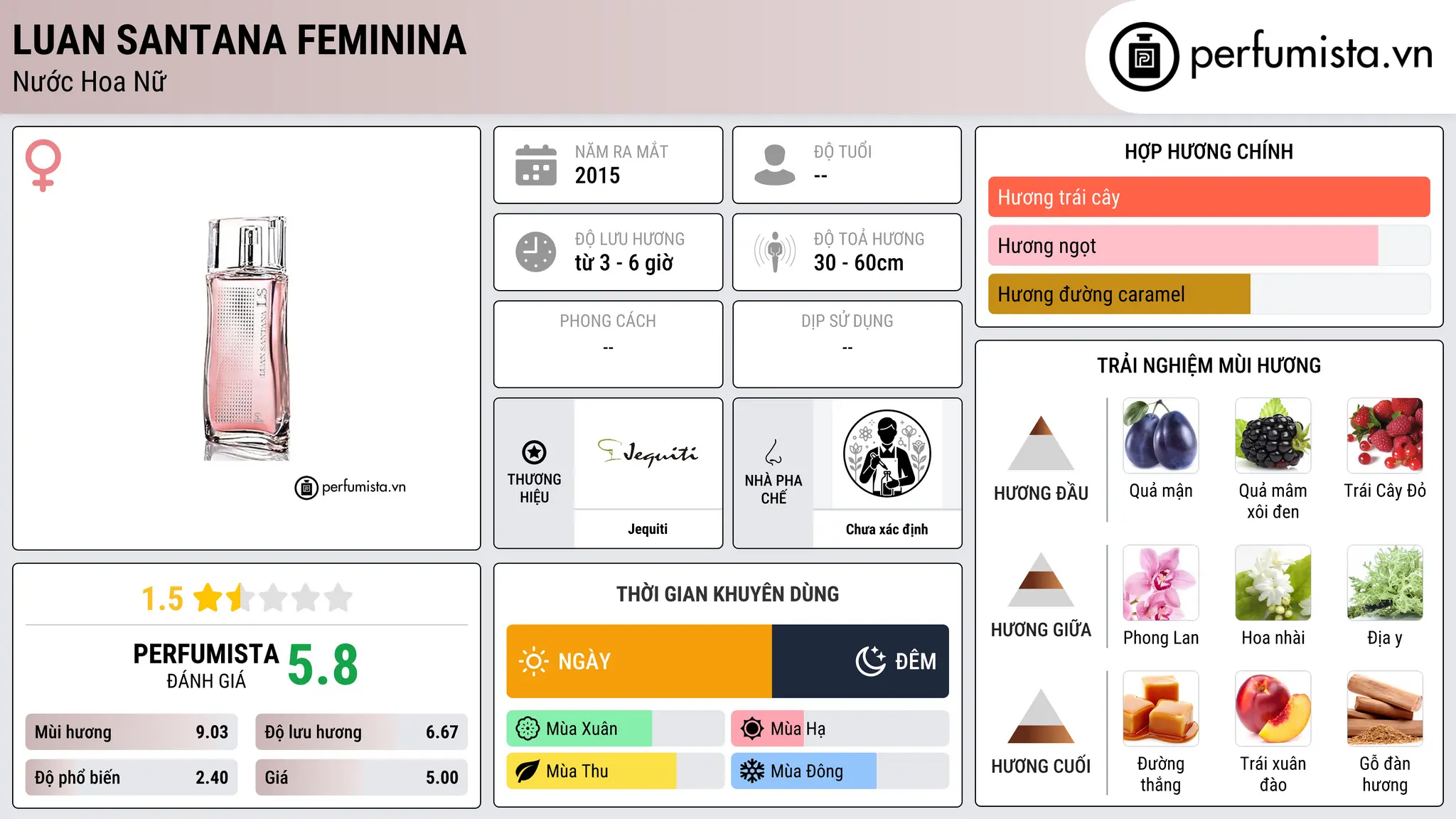Viewport: 1456px width, 819px height.
Task: Click the clock icon beside Độ lưu hương
Action: pyautogui.click(x=536, y=252)
